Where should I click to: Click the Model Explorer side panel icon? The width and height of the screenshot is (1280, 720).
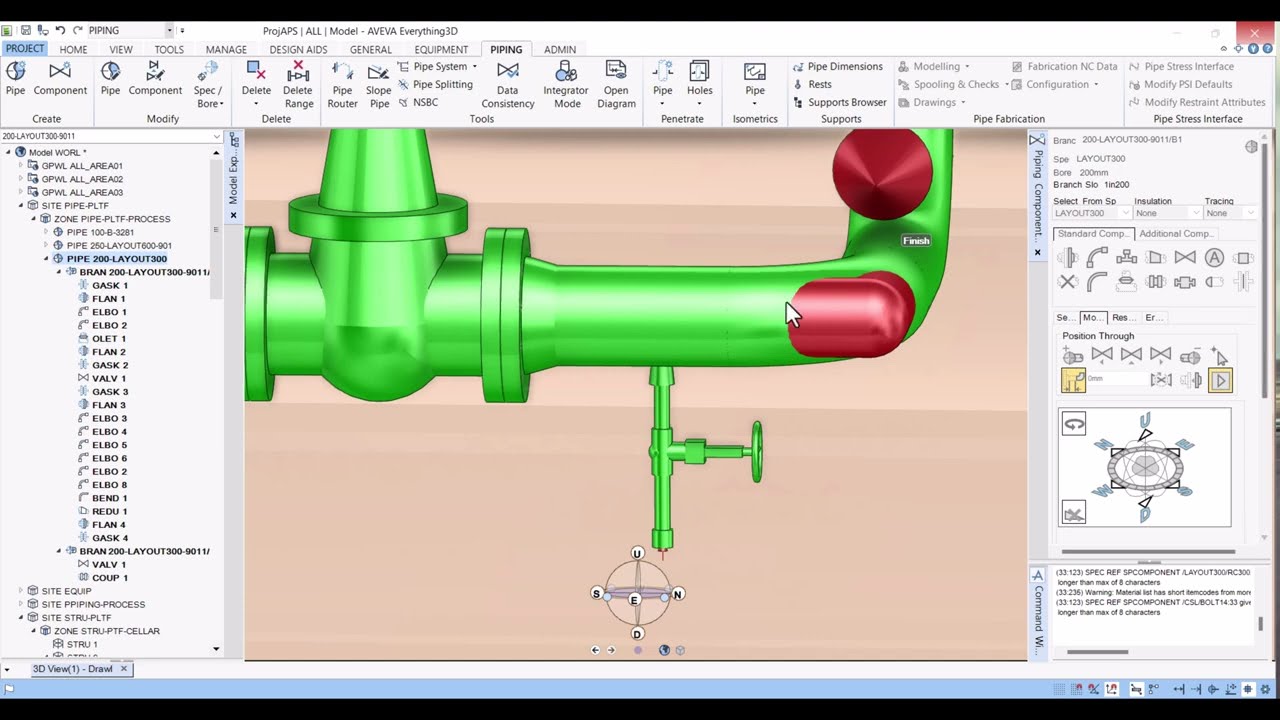[233, 141]
